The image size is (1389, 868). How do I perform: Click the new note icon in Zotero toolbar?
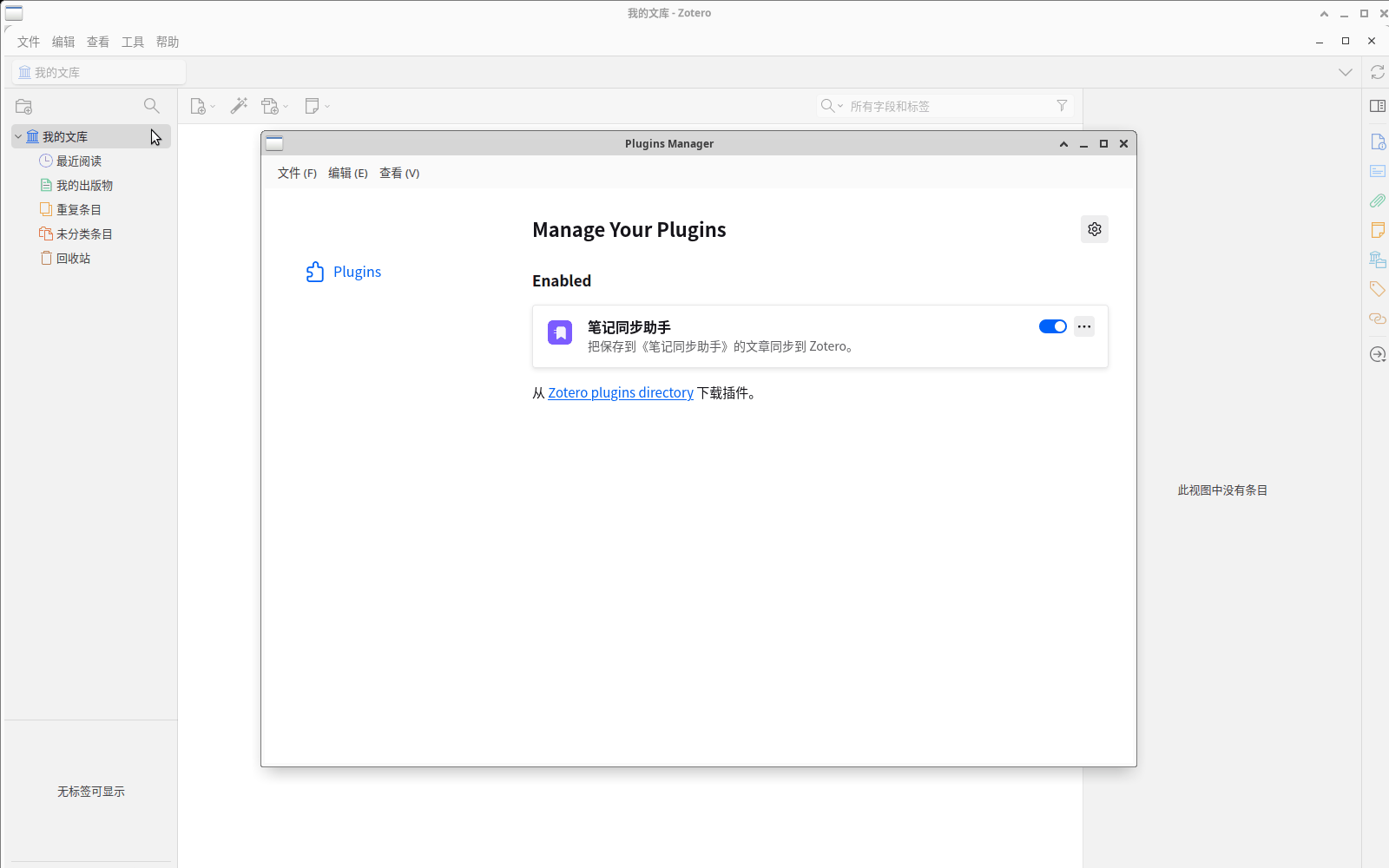point(313,106)
